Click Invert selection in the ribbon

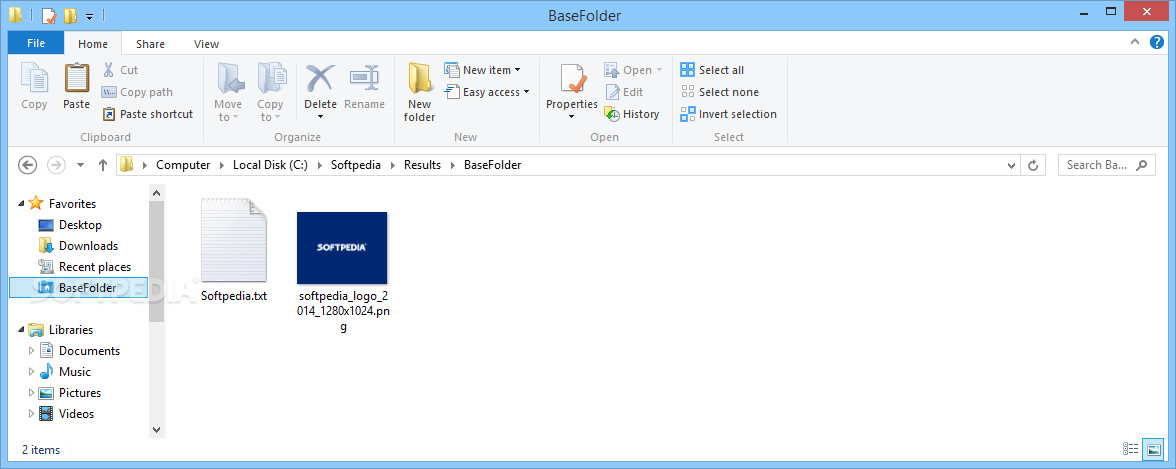(x=728, y=114)
